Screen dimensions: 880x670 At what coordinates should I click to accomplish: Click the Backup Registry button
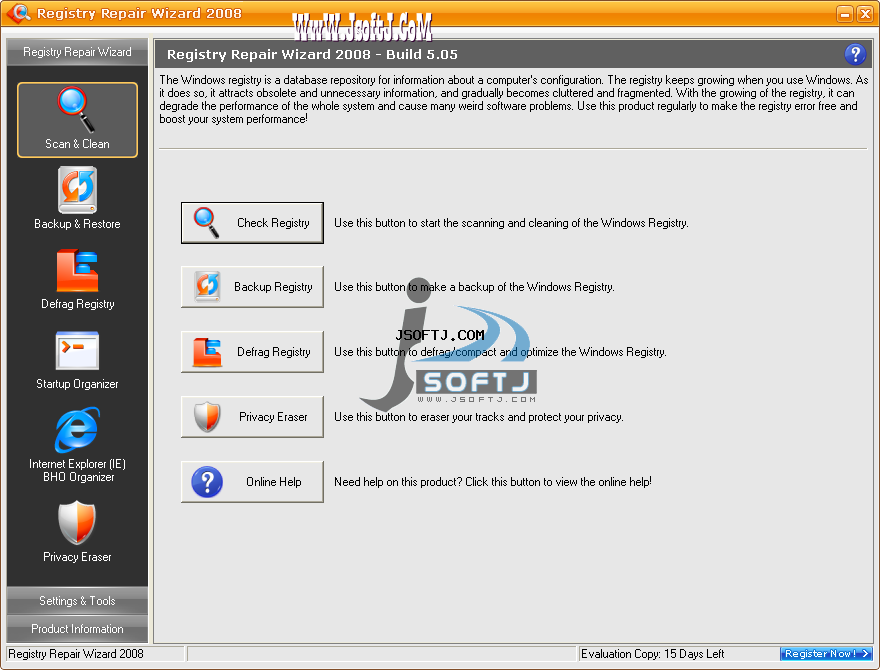pyautogui.click(x=252, y=287)
